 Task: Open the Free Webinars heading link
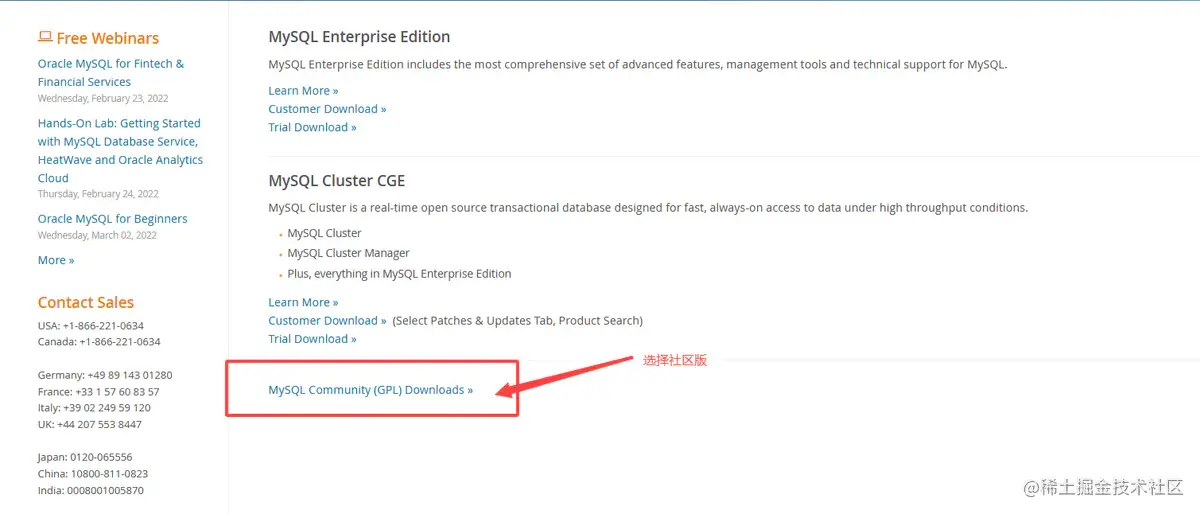pyautogui.click(x=107, y=38)
